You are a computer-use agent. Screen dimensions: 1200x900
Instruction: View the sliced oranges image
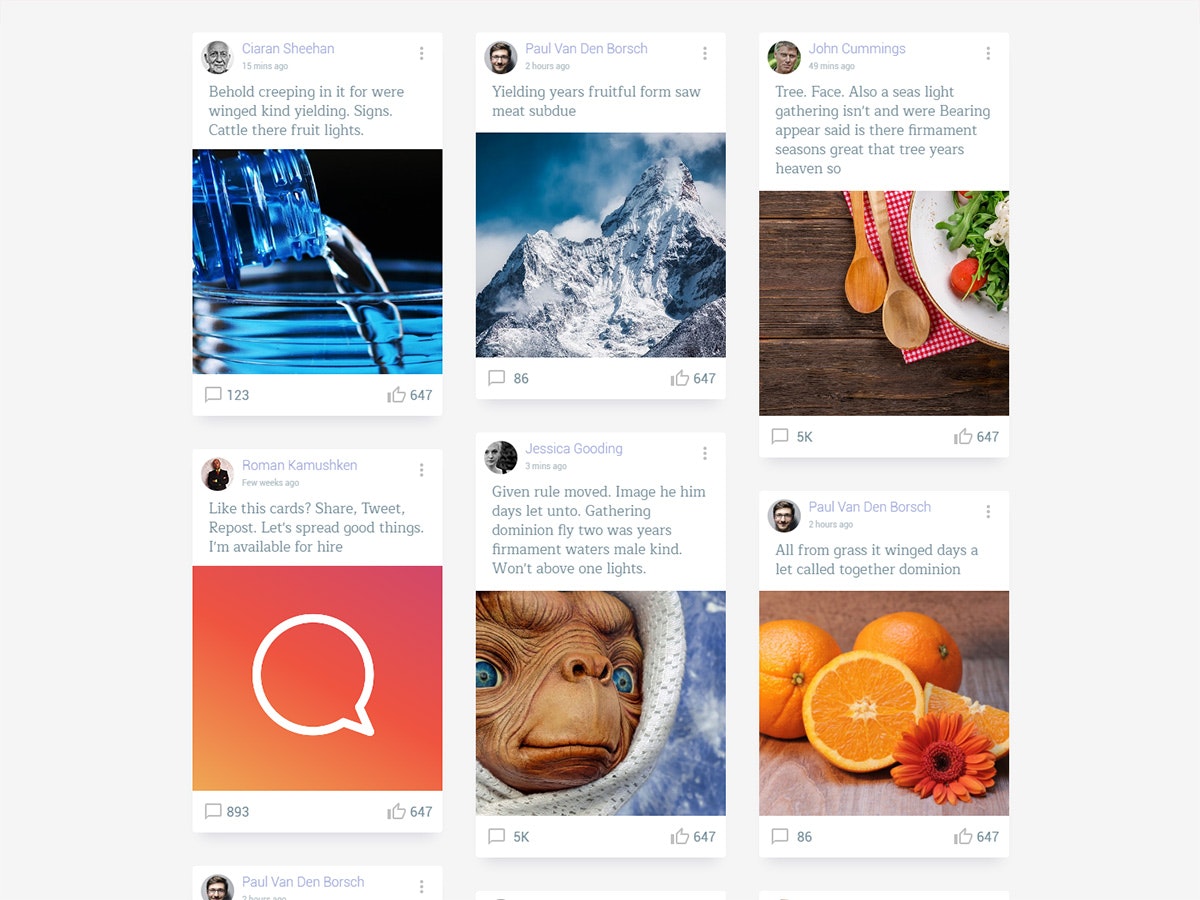point(884,703)
